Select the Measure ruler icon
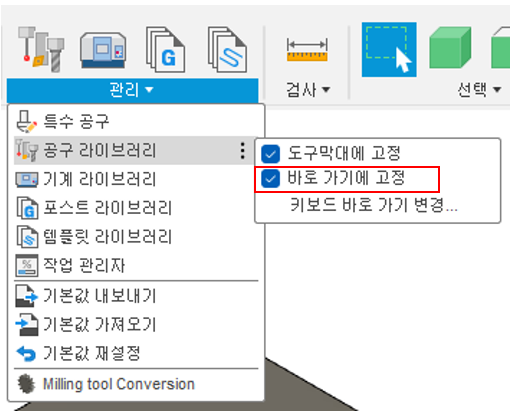513x416 pixels. click(307, 50)
